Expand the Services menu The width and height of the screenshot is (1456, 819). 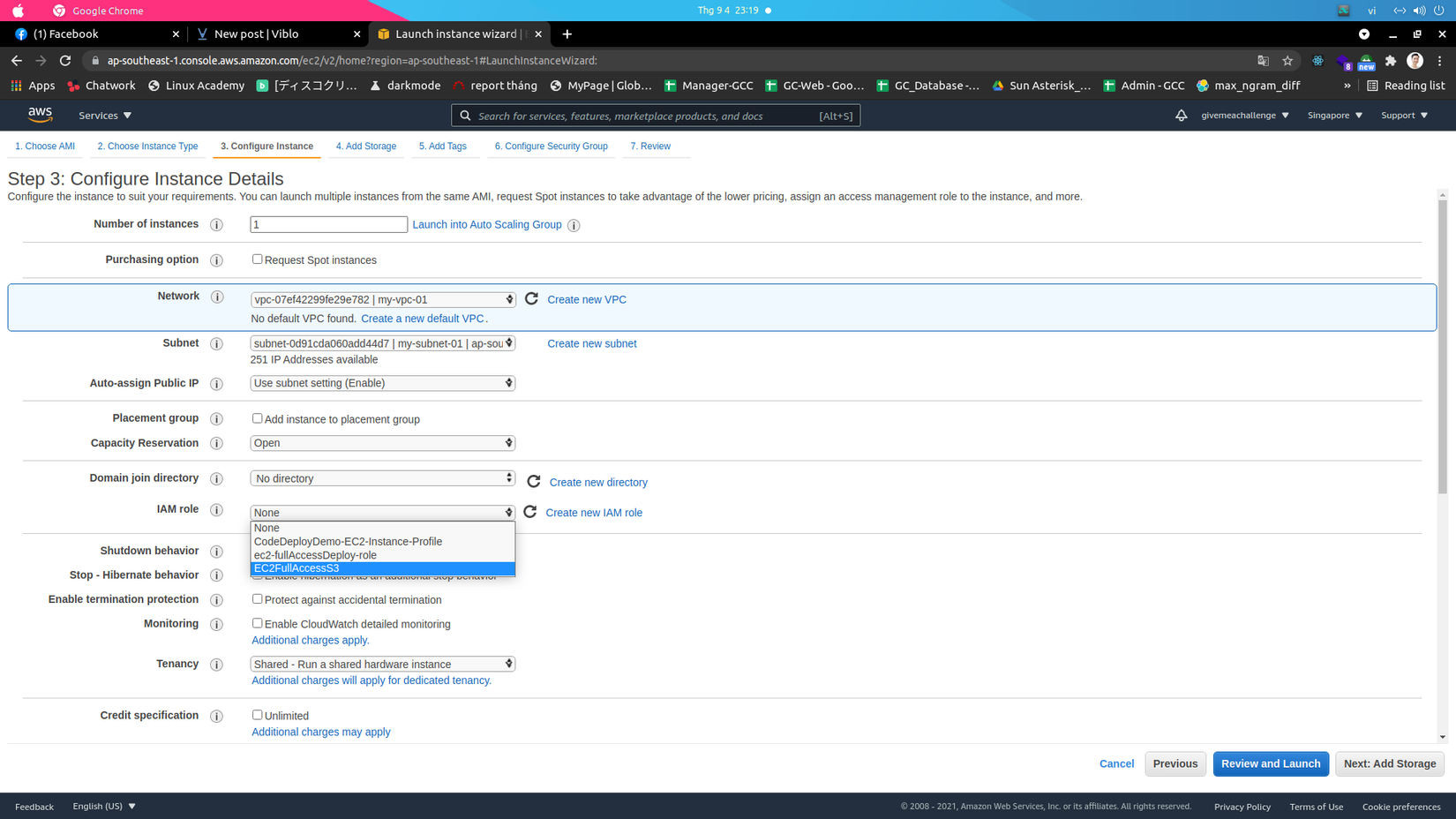click(105, 116)
